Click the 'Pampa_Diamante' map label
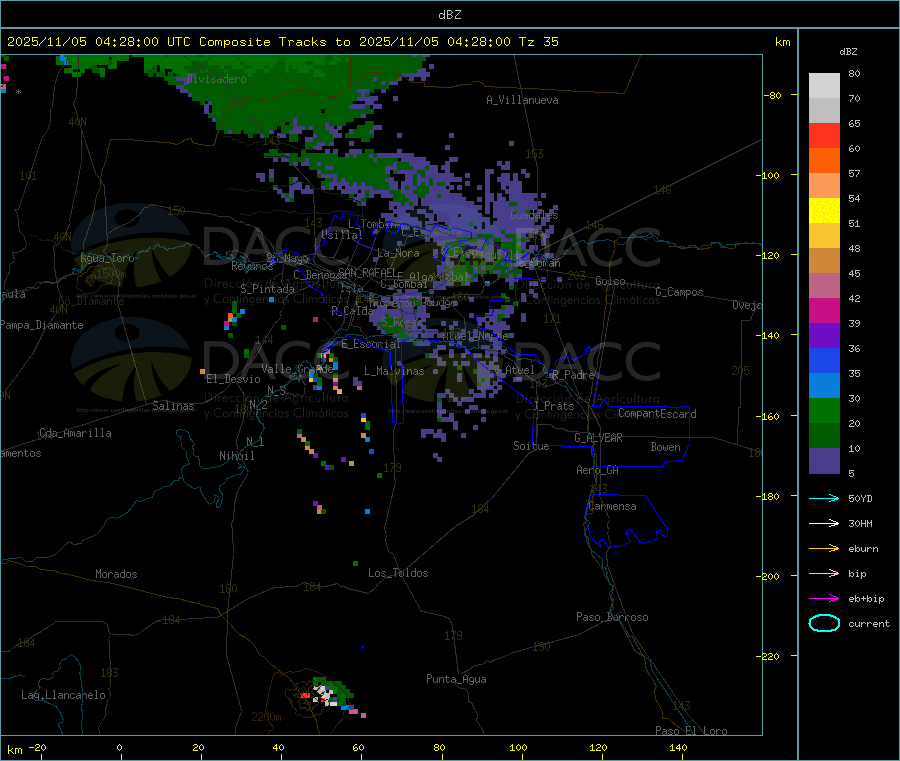The height and width of the screenshot is (761, 900). pyautogui.click(x=42, y=325)
